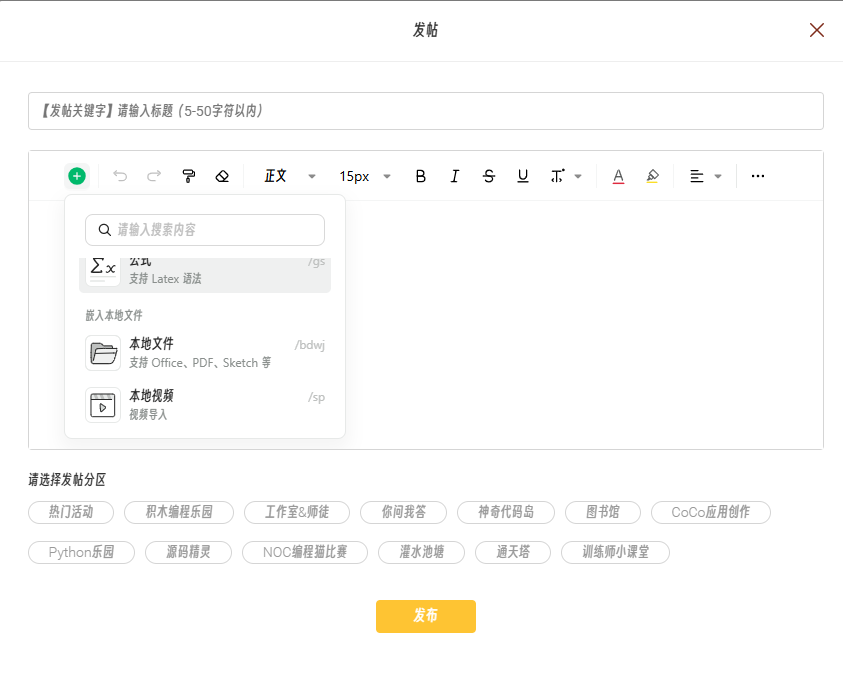The image size is (843, 673).
Task: Select the Python乐园 section tag
Action: [x=81, y=552]
